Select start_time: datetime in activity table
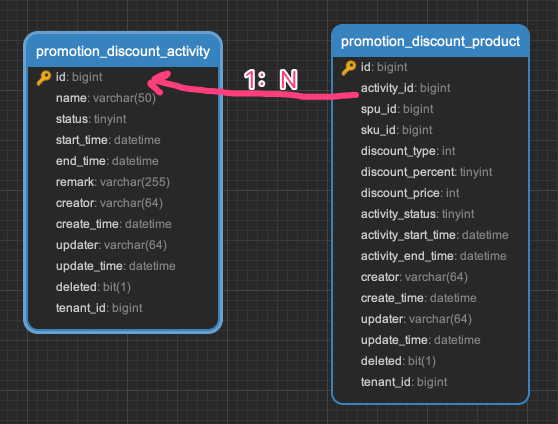Image resolution: width=558 pixels, height=424 pixels. coord(108,140)
